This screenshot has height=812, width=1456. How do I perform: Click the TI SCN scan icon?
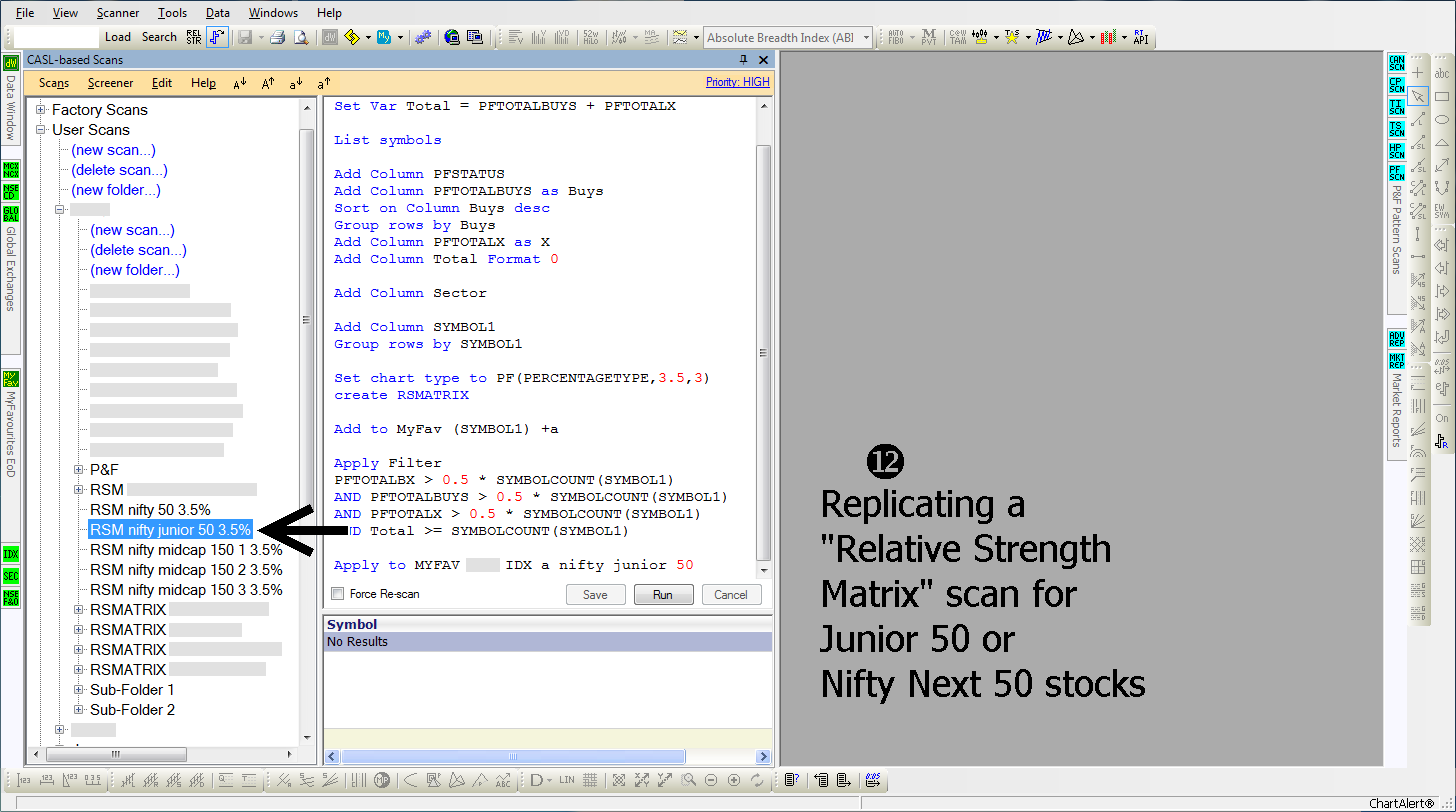(1397, 106)
